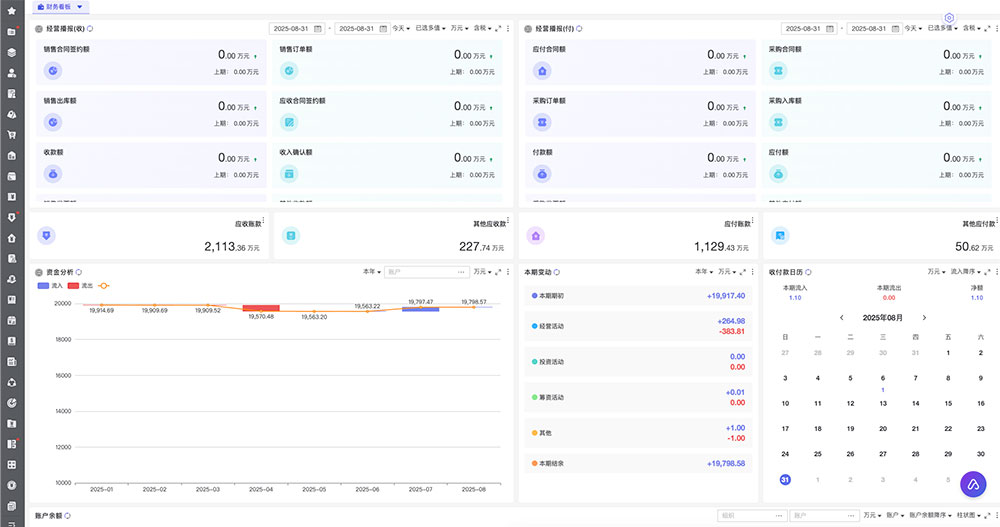Viewport: 1000px width, 527px height.
Task: Click the hexagon settings icon at top right
Action: pos(949,18)
